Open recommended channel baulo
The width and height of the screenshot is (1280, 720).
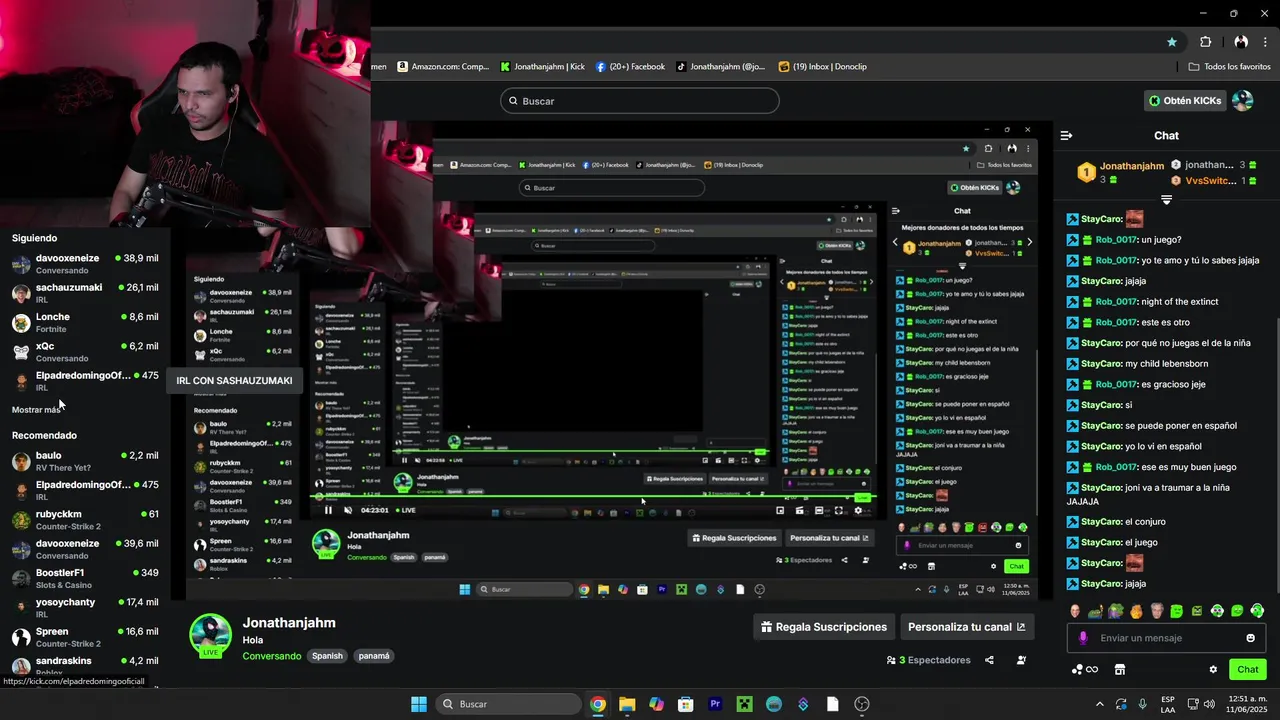85,460
